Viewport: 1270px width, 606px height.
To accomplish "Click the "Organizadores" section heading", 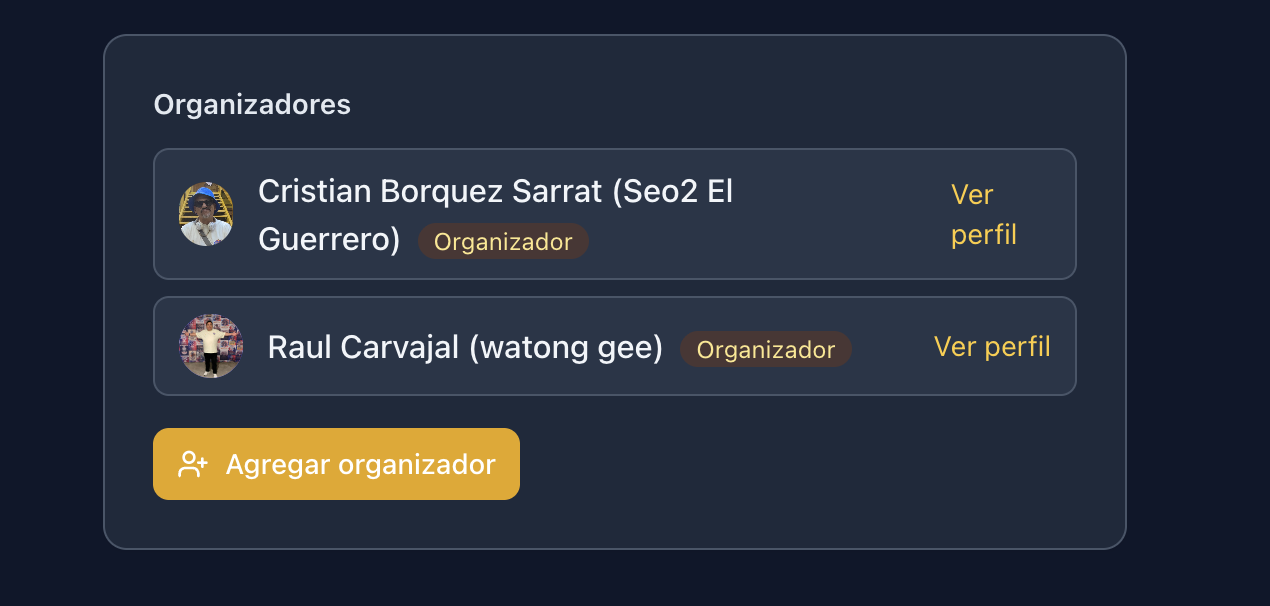I will (251, 104).
